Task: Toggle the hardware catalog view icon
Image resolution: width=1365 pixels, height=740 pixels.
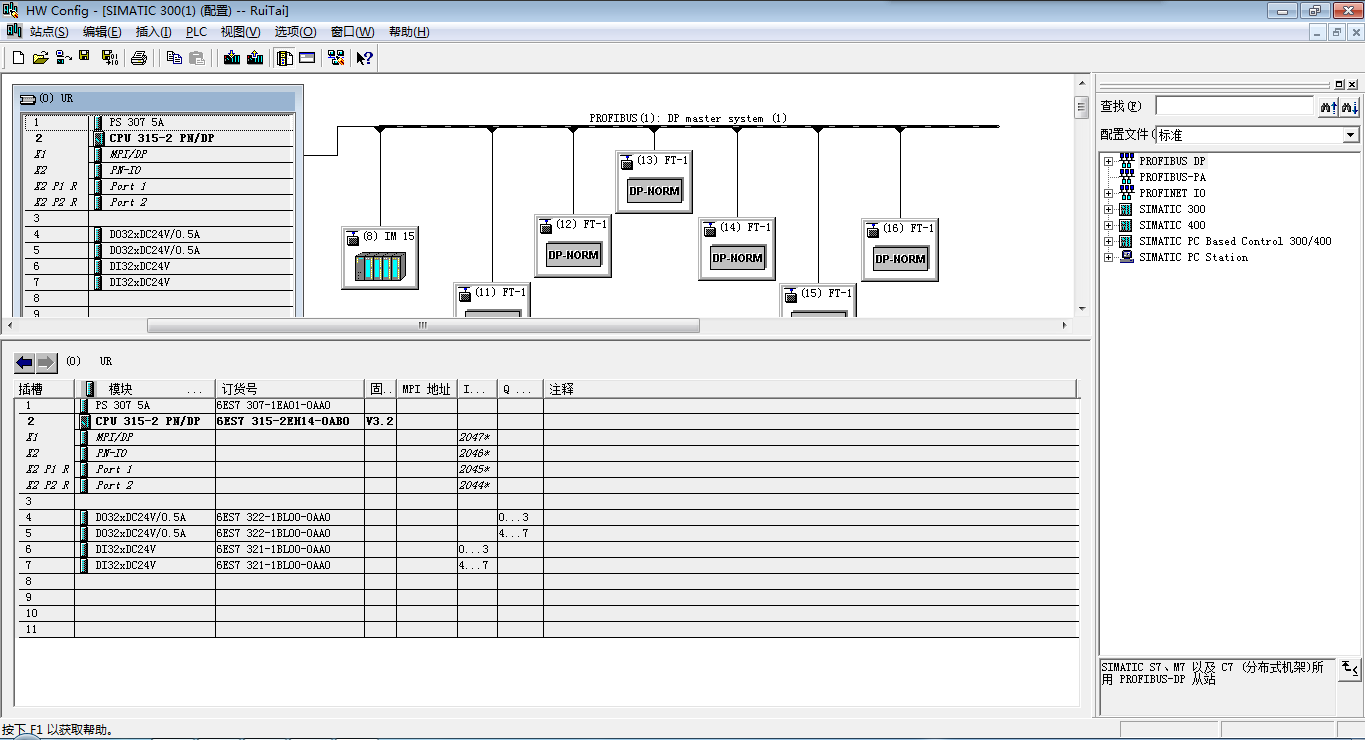Action: pos(285,58)
